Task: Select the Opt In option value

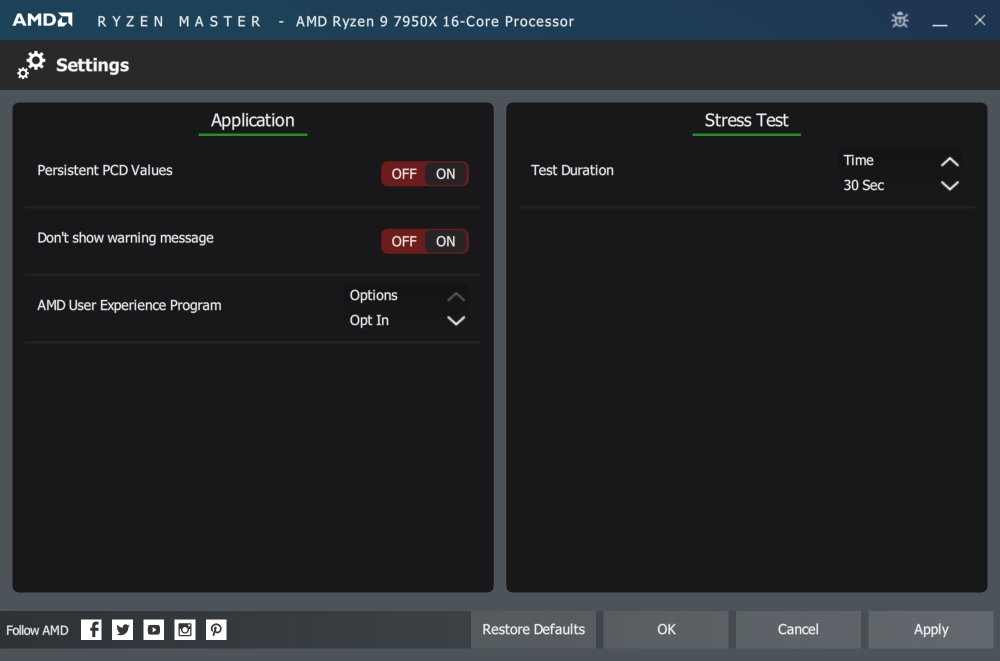Action: click(369, 320)
